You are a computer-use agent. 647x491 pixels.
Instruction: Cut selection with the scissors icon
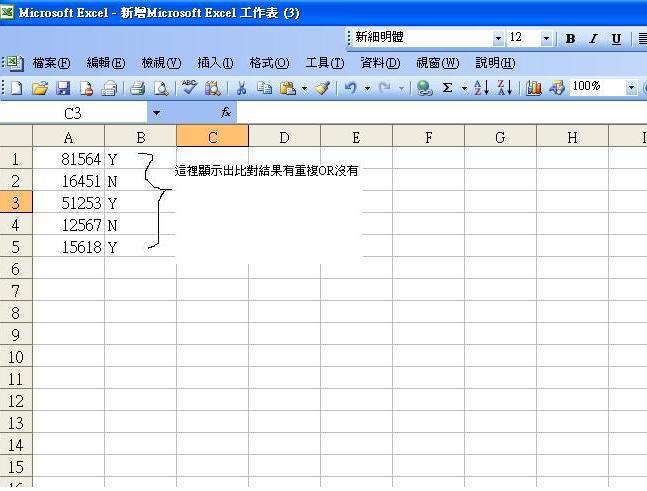point(242,88)
